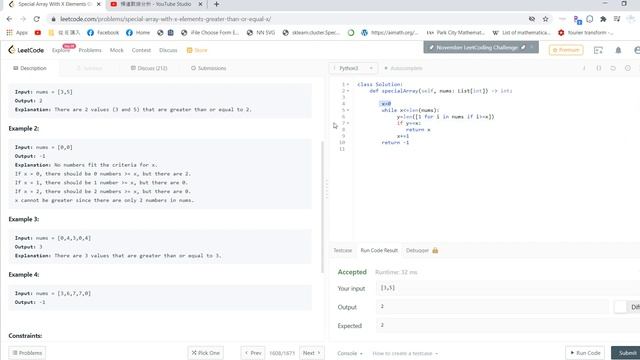The height and width of the screenshot is (360, 640).
Task: Switch to the Description tab
Action: tap(30, 68)
